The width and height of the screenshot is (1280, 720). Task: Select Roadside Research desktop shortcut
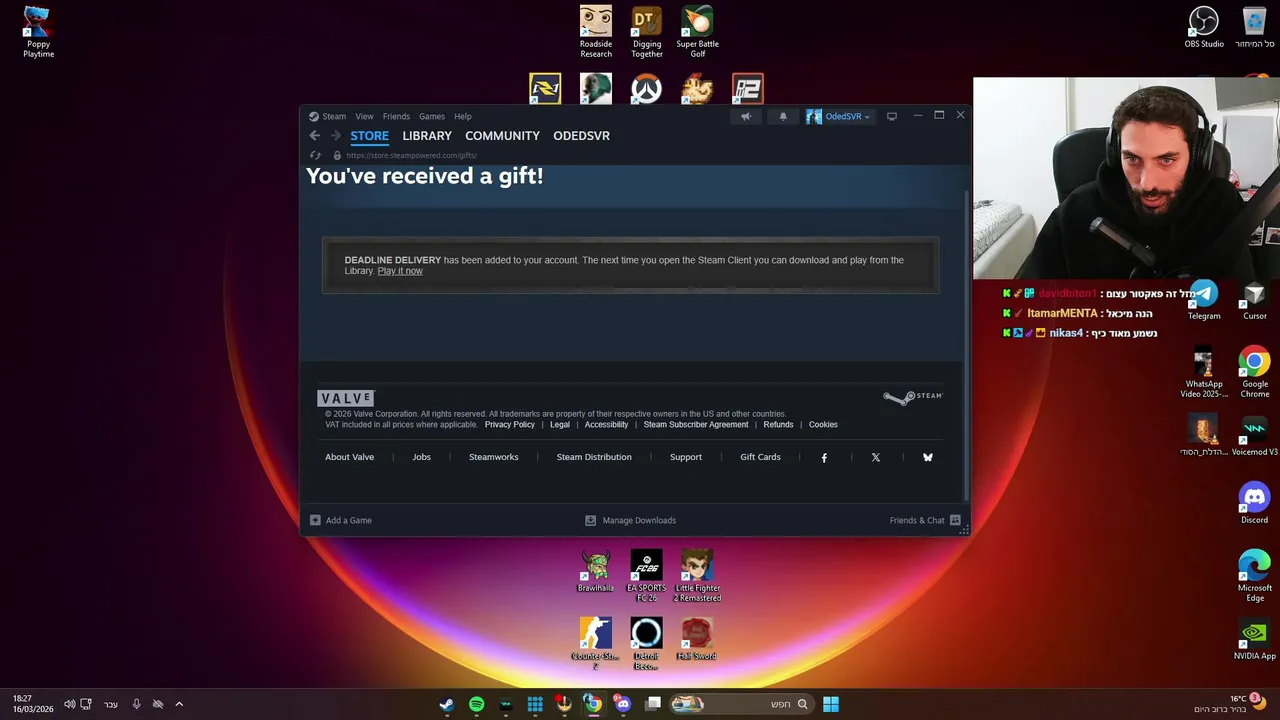596,32
